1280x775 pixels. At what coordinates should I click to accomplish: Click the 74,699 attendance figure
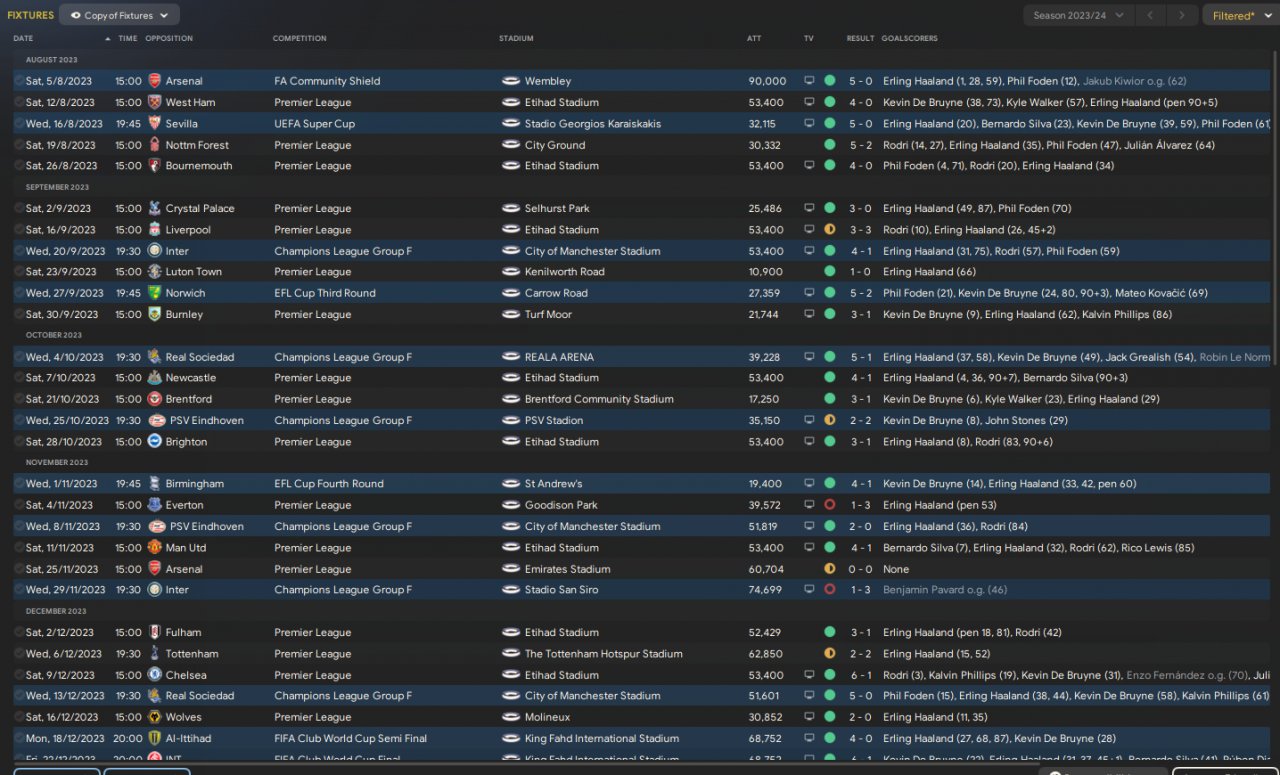pos(765,590)
